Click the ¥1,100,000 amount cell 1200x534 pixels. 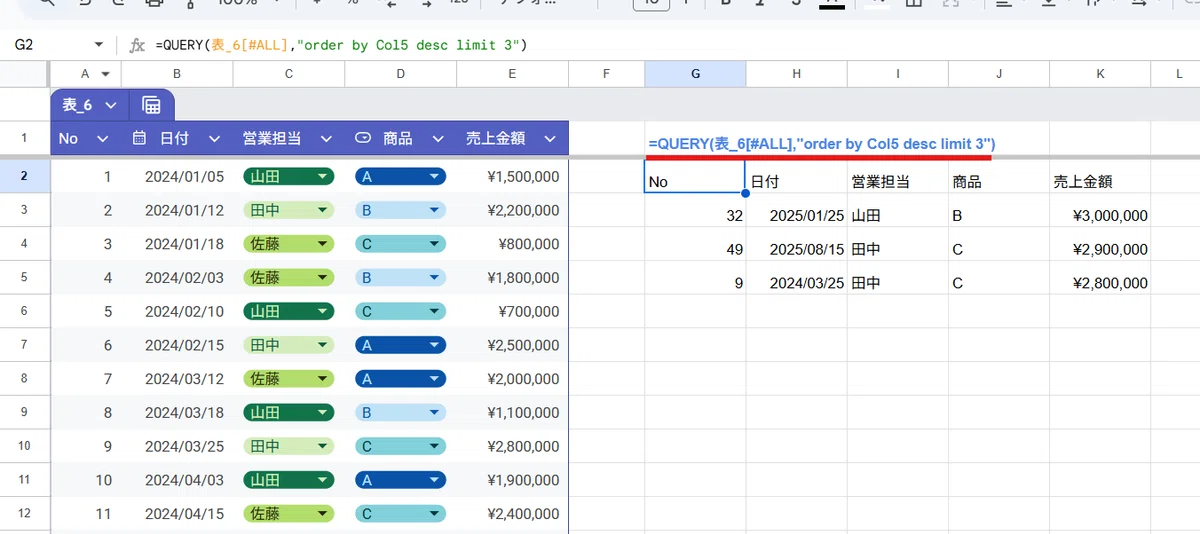[x=512, y=413]
